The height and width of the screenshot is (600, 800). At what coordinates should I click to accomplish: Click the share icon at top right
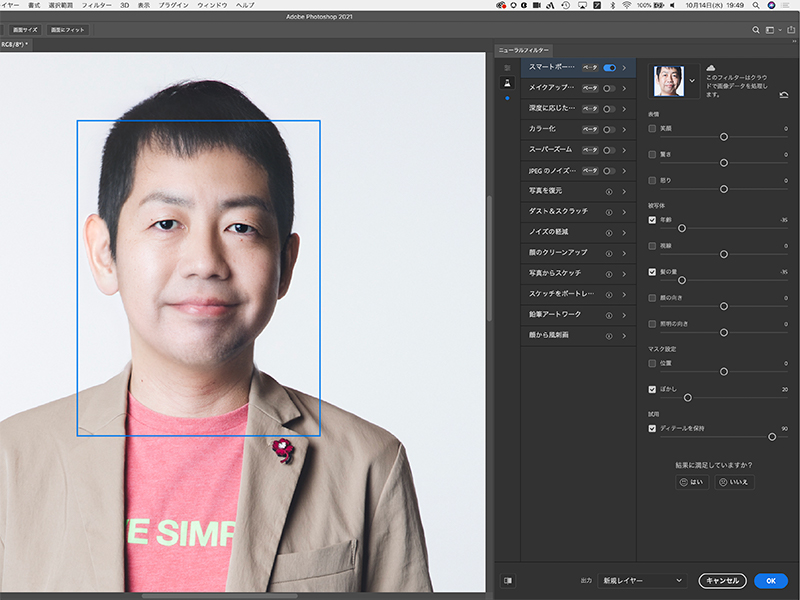(x=789, y=30)
